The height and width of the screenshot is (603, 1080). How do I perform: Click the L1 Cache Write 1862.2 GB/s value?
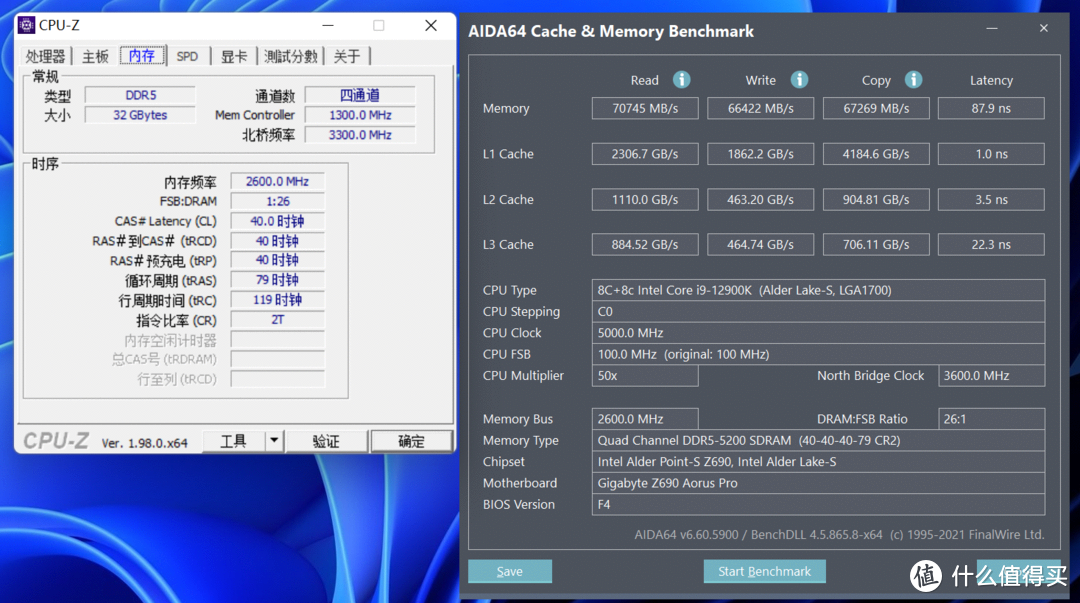pyautogui.click(x=760, y=154)
